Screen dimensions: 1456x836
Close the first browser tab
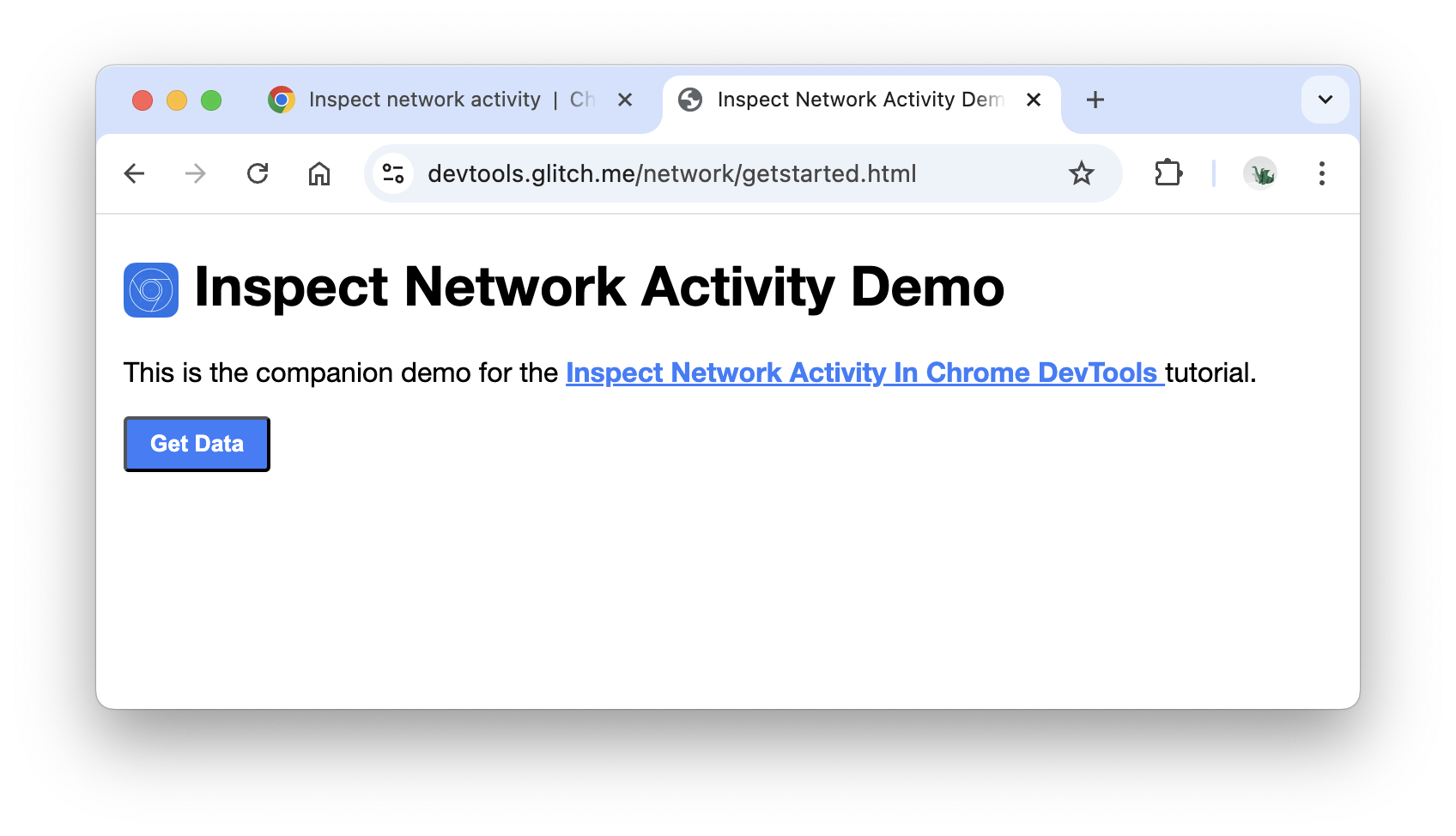(625, 100)
